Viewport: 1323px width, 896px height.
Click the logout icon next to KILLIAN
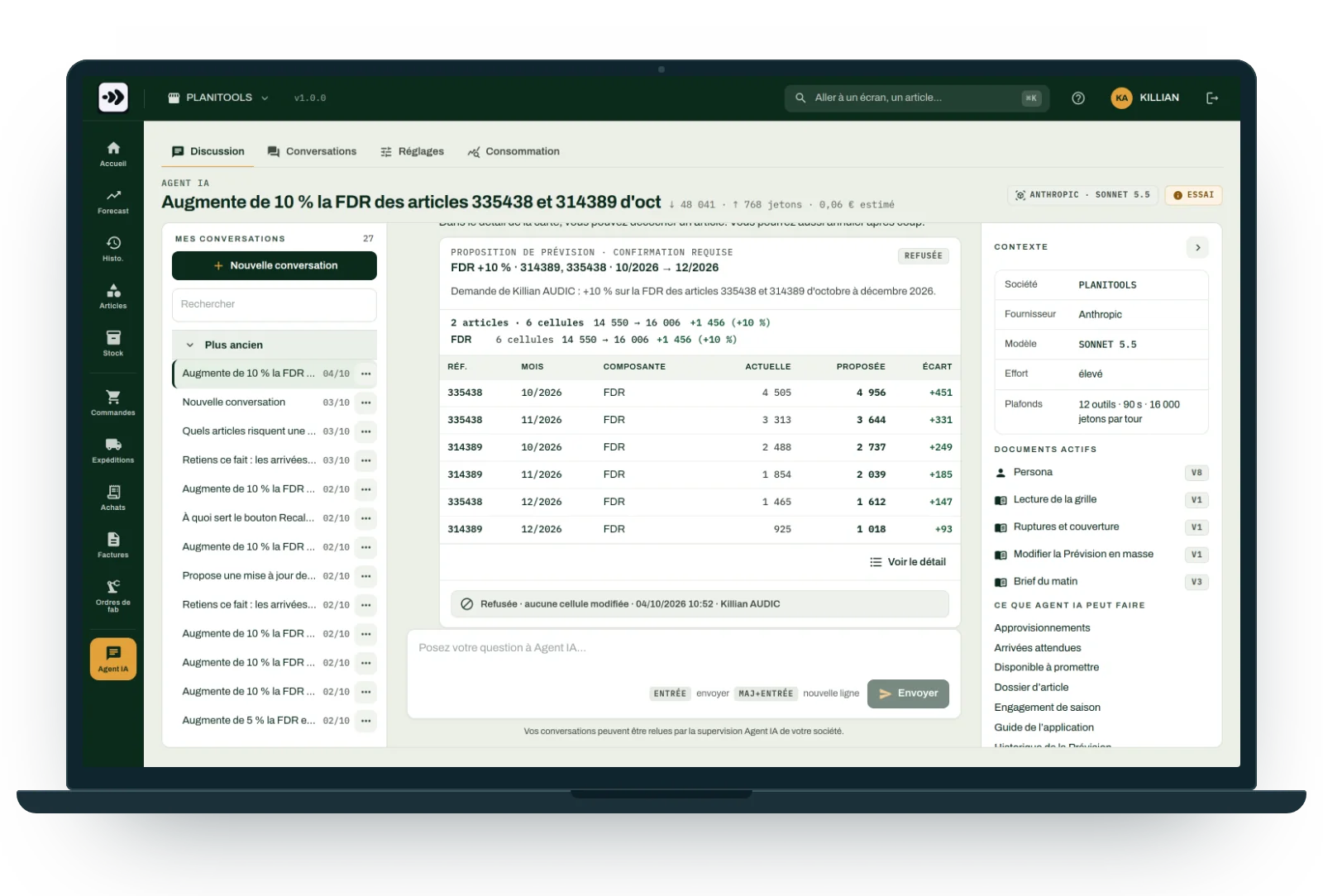click(x=1212, y=98)
